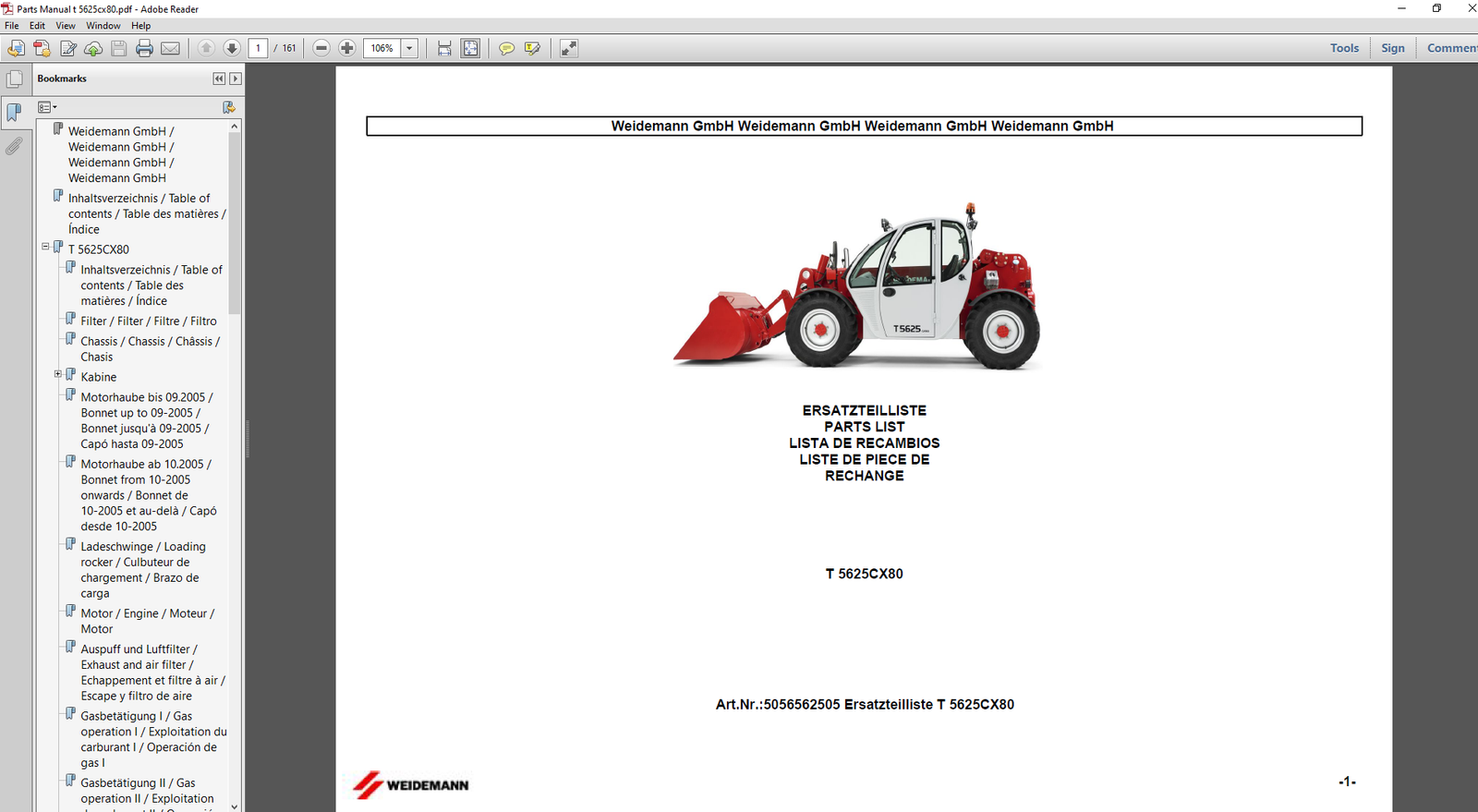Open the Sign pane
This screenshot has height=812, width=1478.
[x=1392, y=48]
